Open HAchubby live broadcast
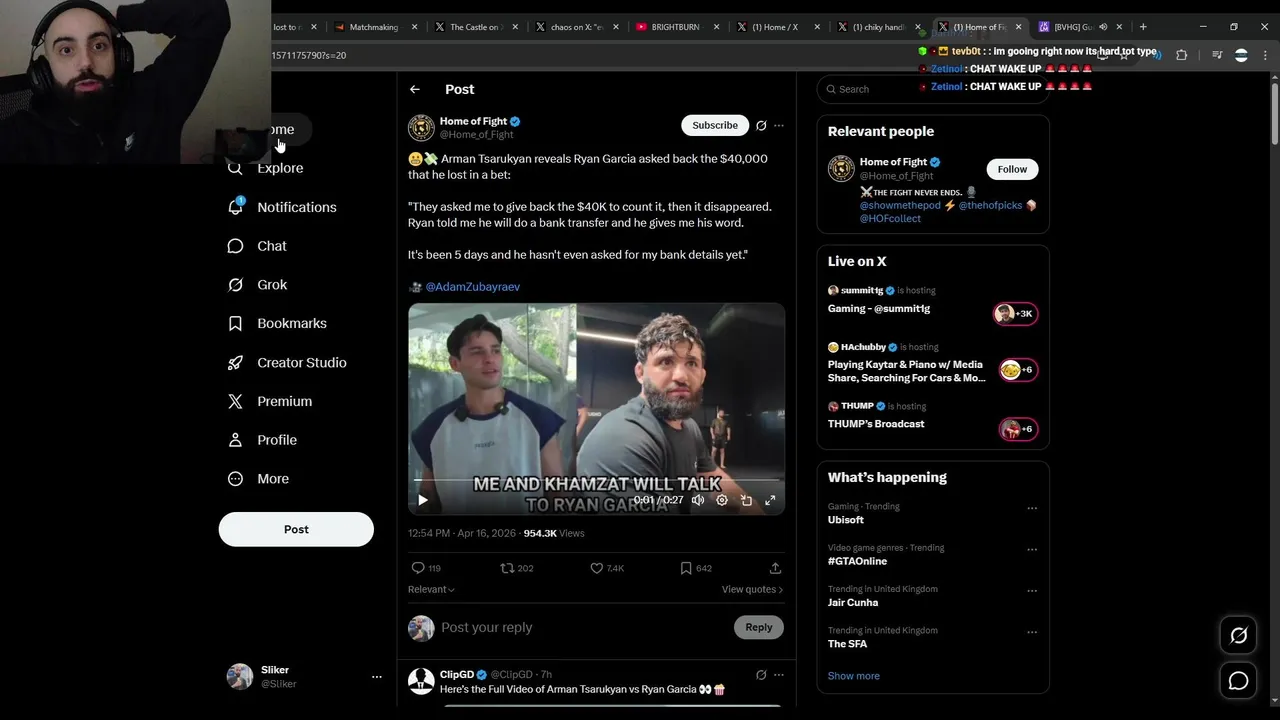 click(932, 364)
